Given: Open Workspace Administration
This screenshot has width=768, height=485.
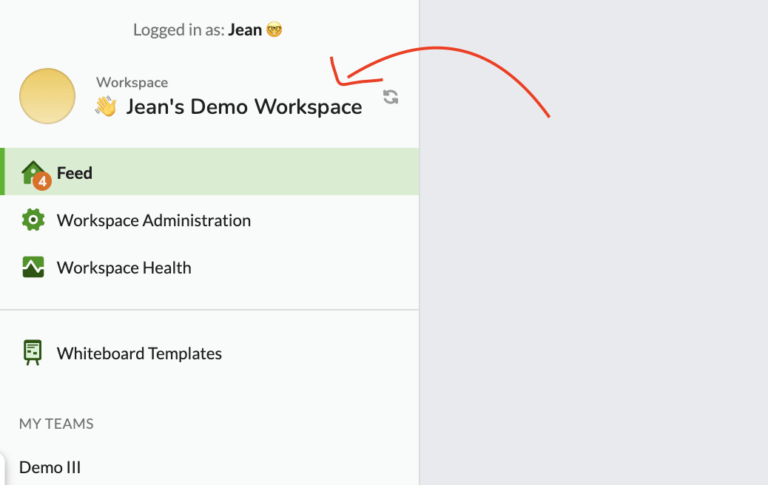Looking at the screenshot, I should click(210, 220).
